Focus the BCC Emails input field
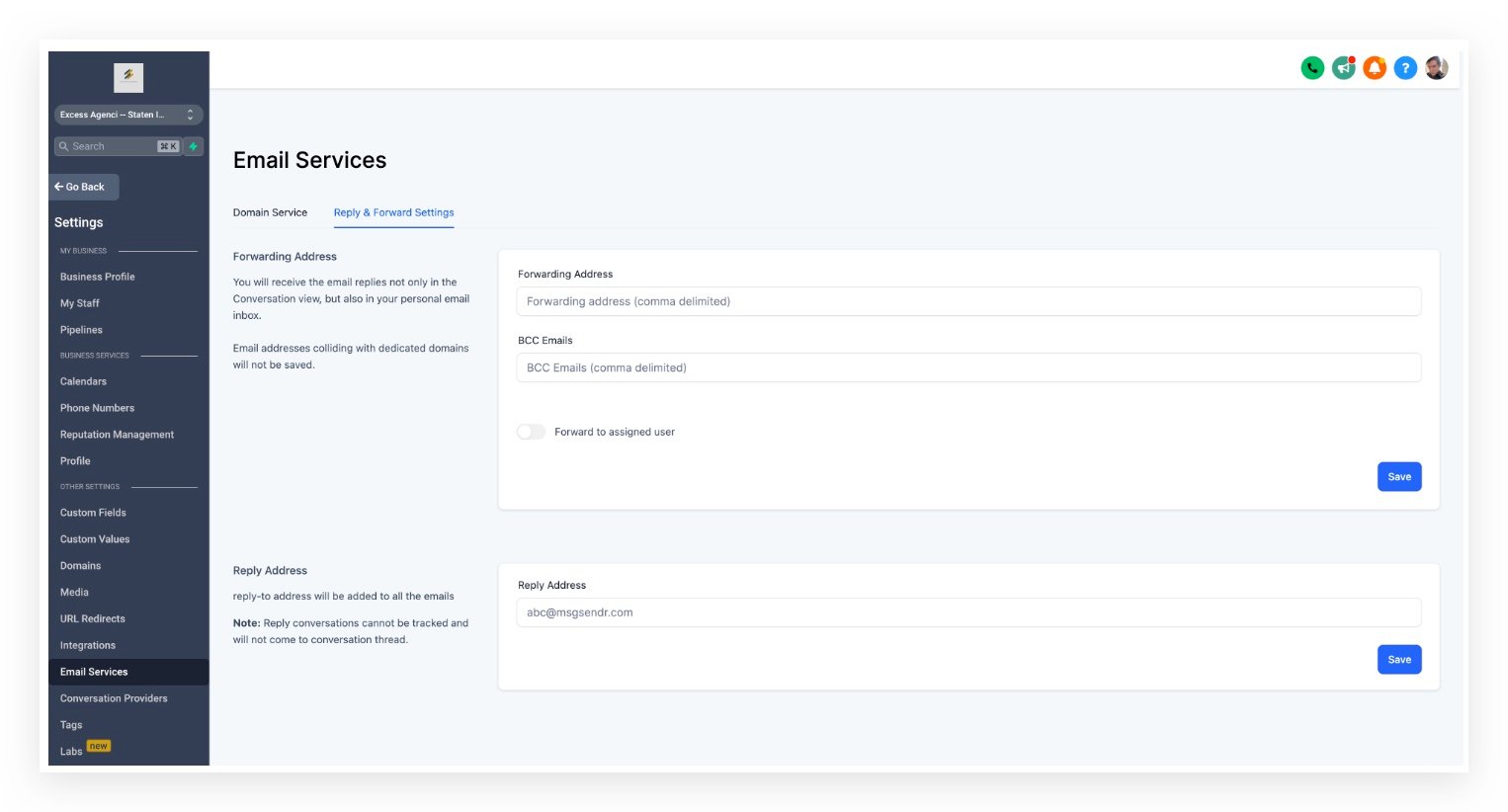 [x=968, y=367]
